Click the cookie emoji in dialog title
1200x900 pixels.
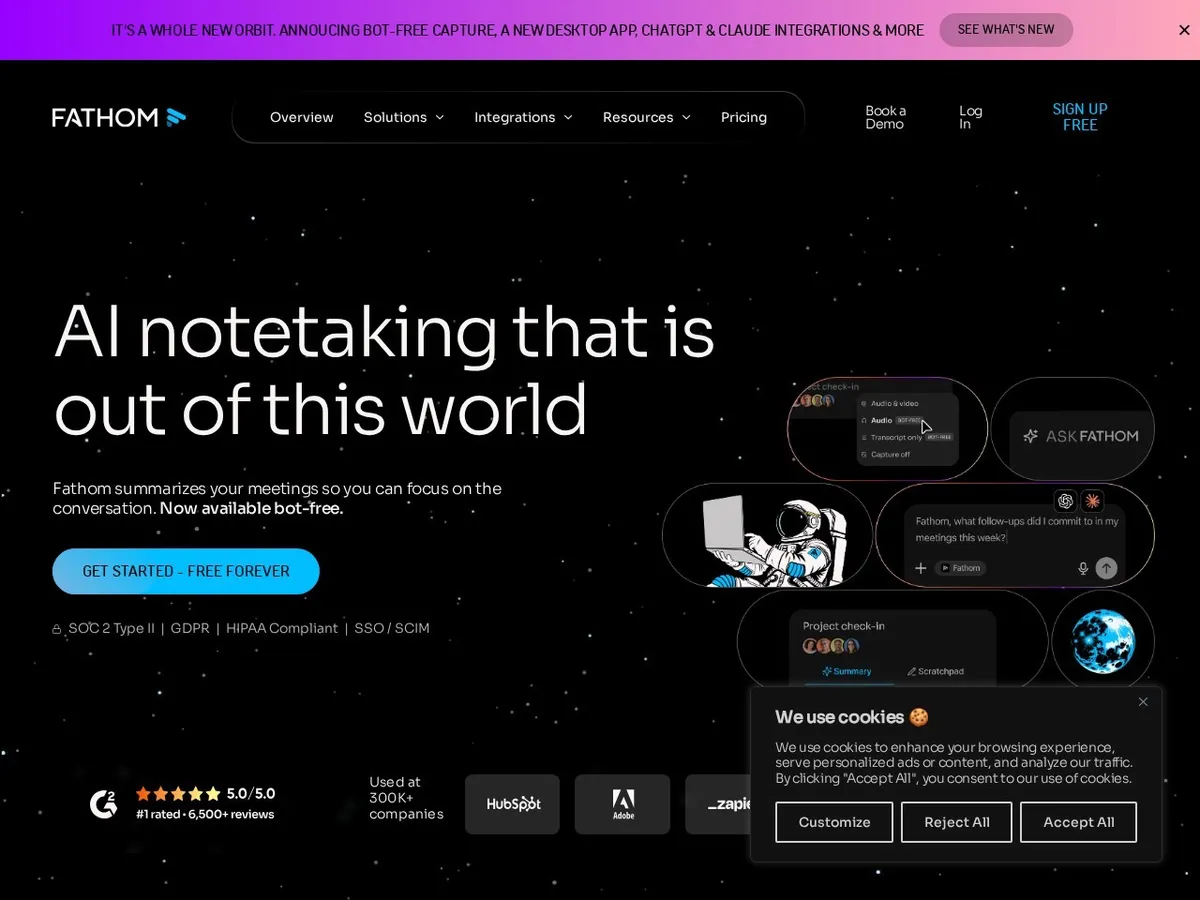pos(919,717)
